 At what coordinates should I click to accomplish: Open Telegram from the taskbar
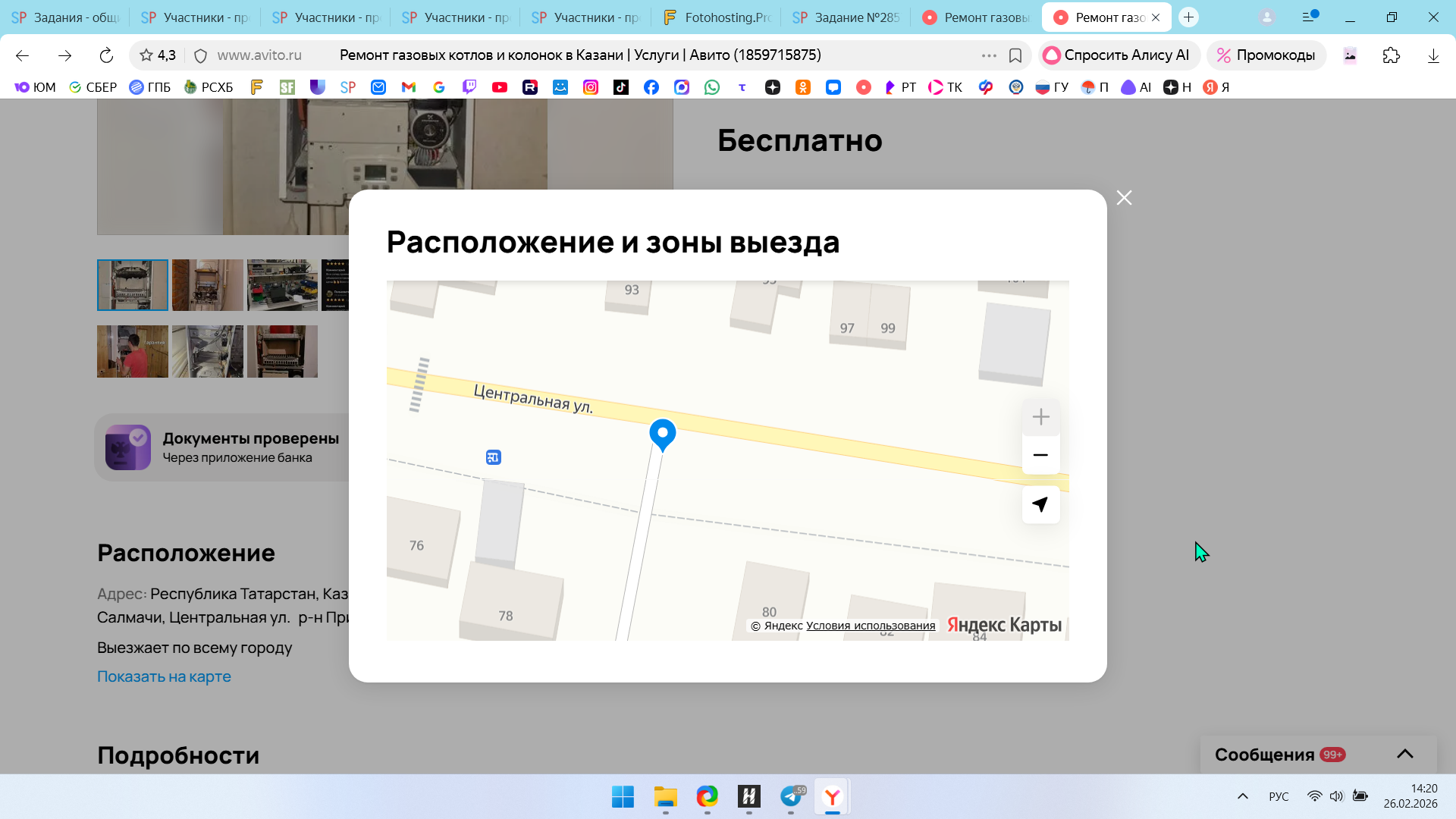[791, 796]
